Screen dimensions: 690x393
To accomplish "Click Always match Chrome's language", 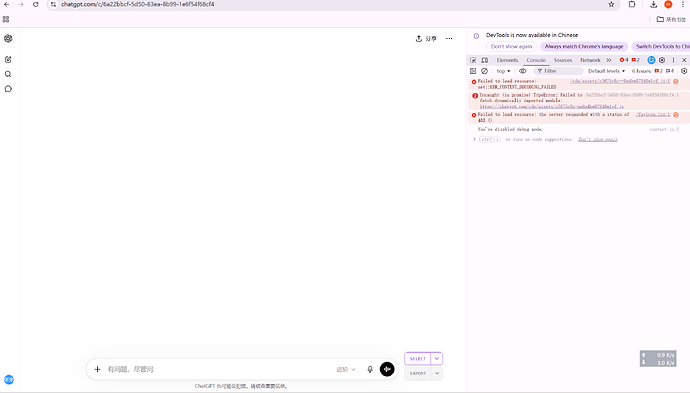I will (584, 47).
